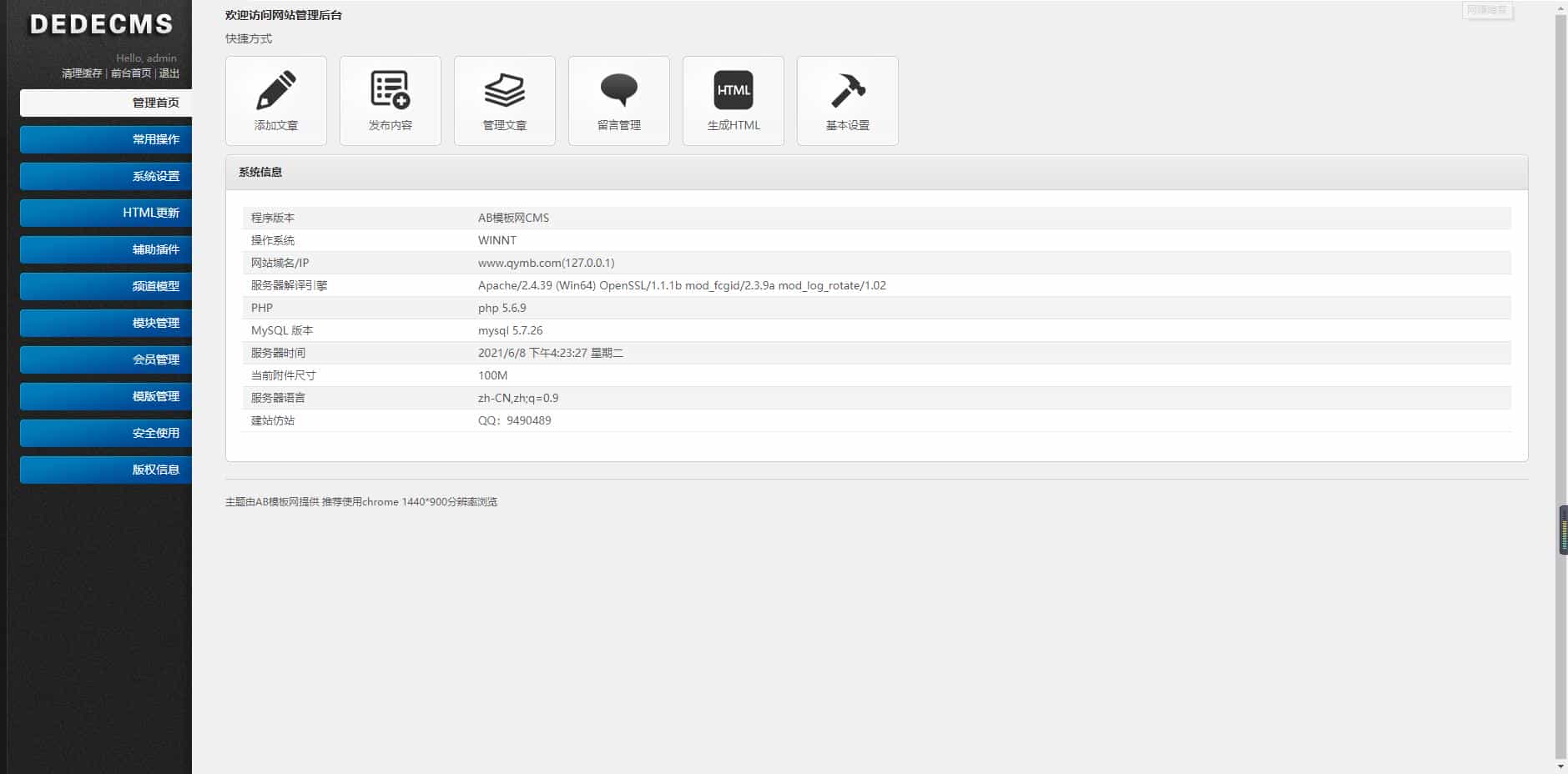Expand the 常用操作 sidebar menu
This screenshot has height=774, width=1568.
(x=106, y=139)
